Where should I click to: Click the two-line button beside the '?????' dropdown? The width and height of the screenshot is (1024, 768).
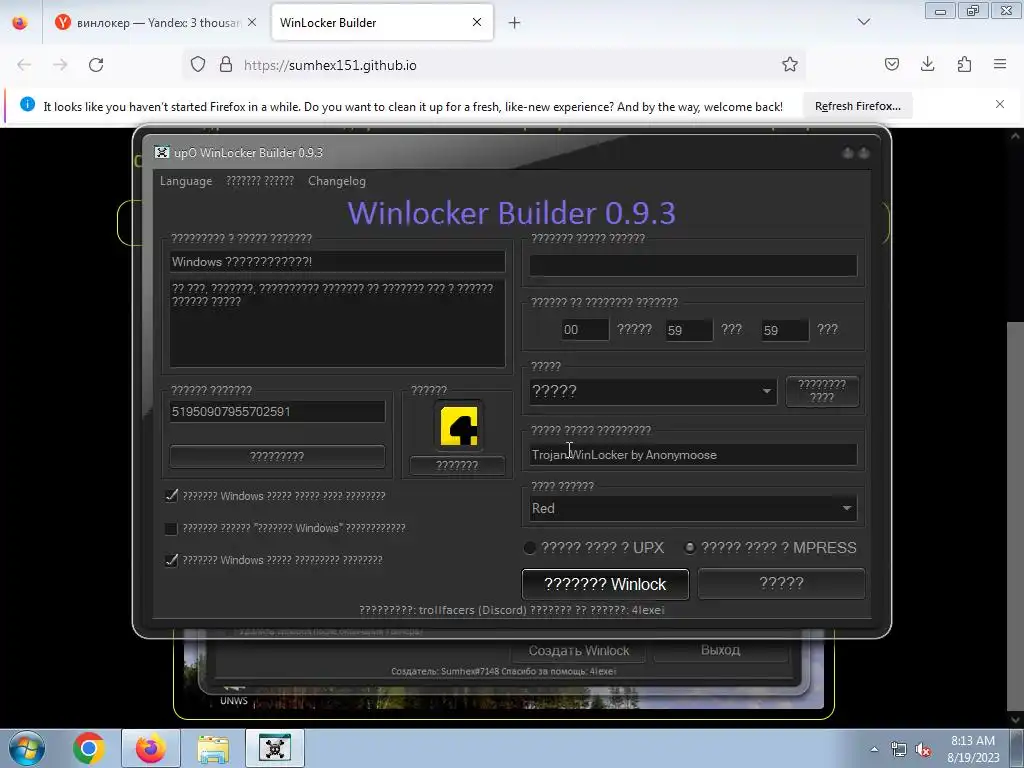click(822, 391)
